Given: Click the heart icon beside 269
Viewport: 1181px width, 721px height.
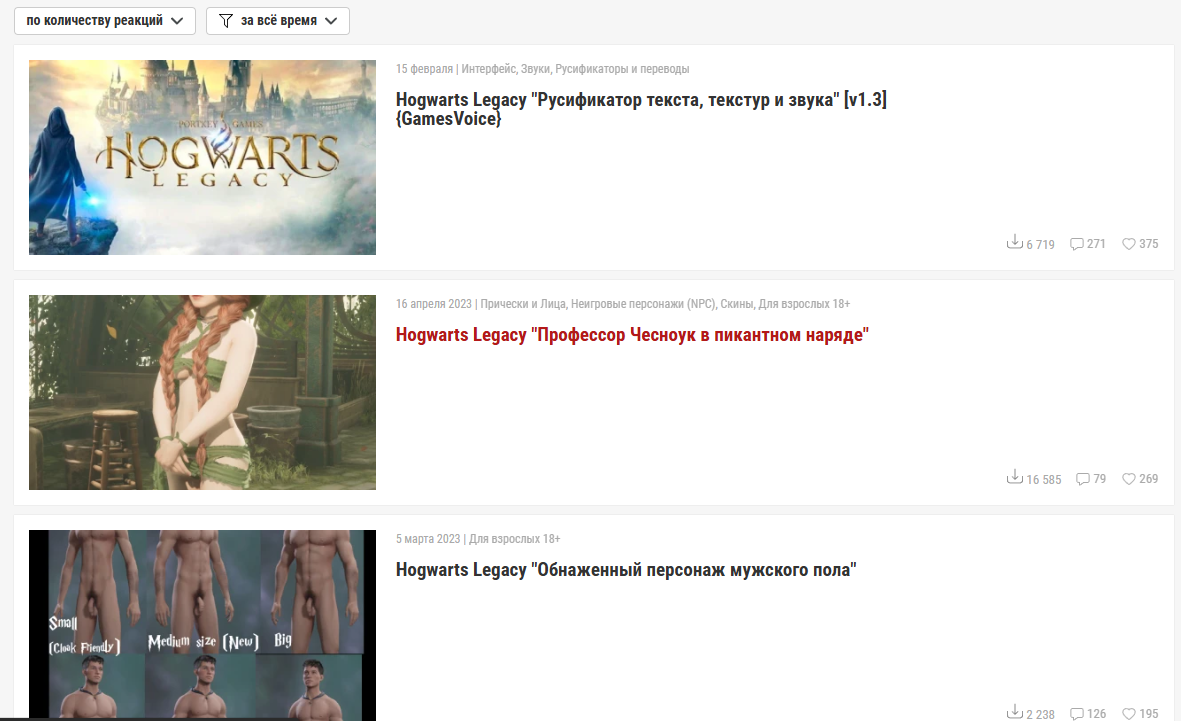Looking at the screenshot, I should pos(1128,479).
